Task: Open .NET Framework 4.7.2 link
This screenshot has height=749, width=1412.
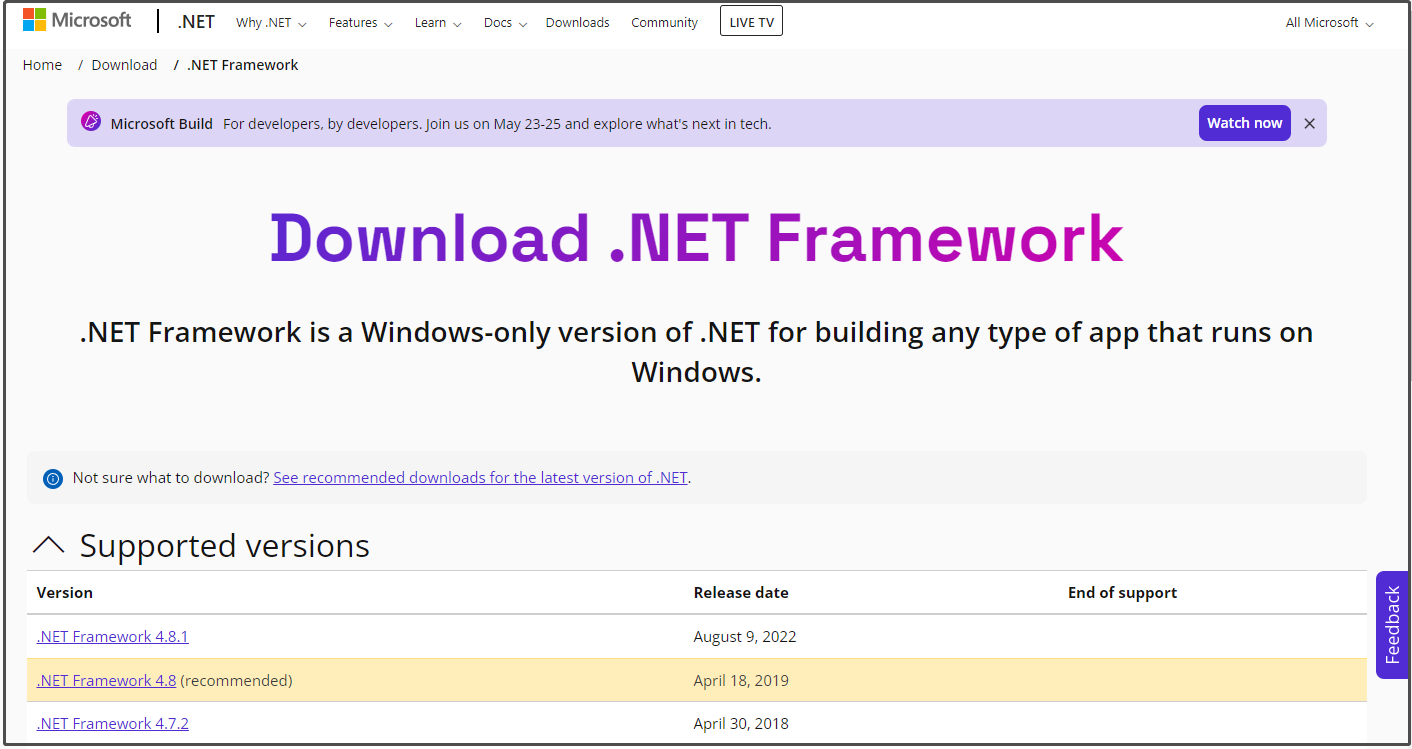Action: [112, 724]
